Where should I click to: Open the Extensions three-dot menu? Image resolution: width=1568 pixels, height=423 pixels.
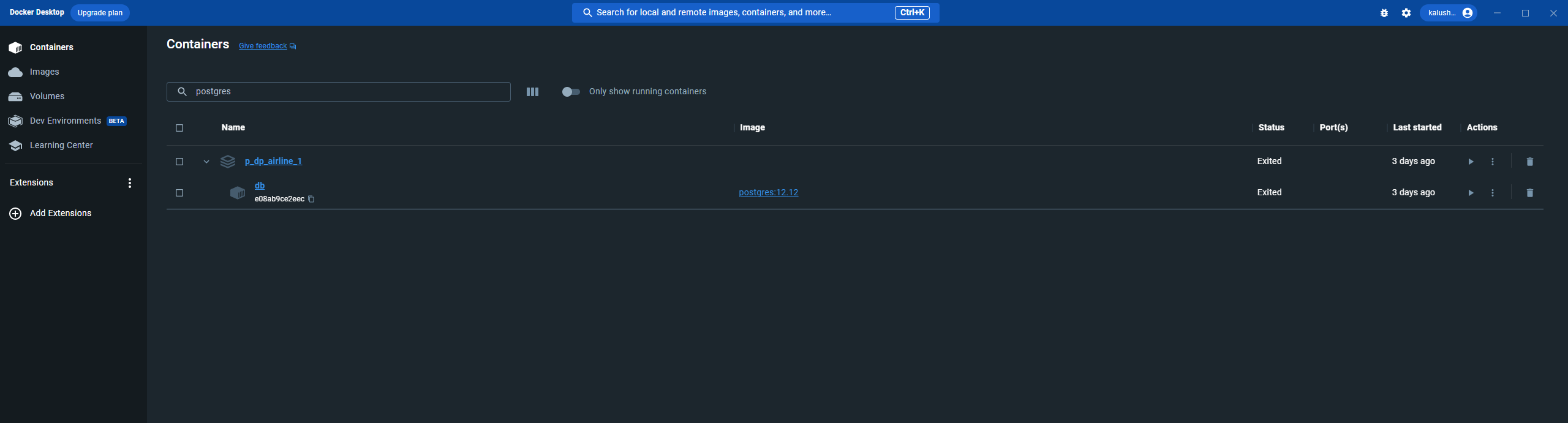[130, 183]
